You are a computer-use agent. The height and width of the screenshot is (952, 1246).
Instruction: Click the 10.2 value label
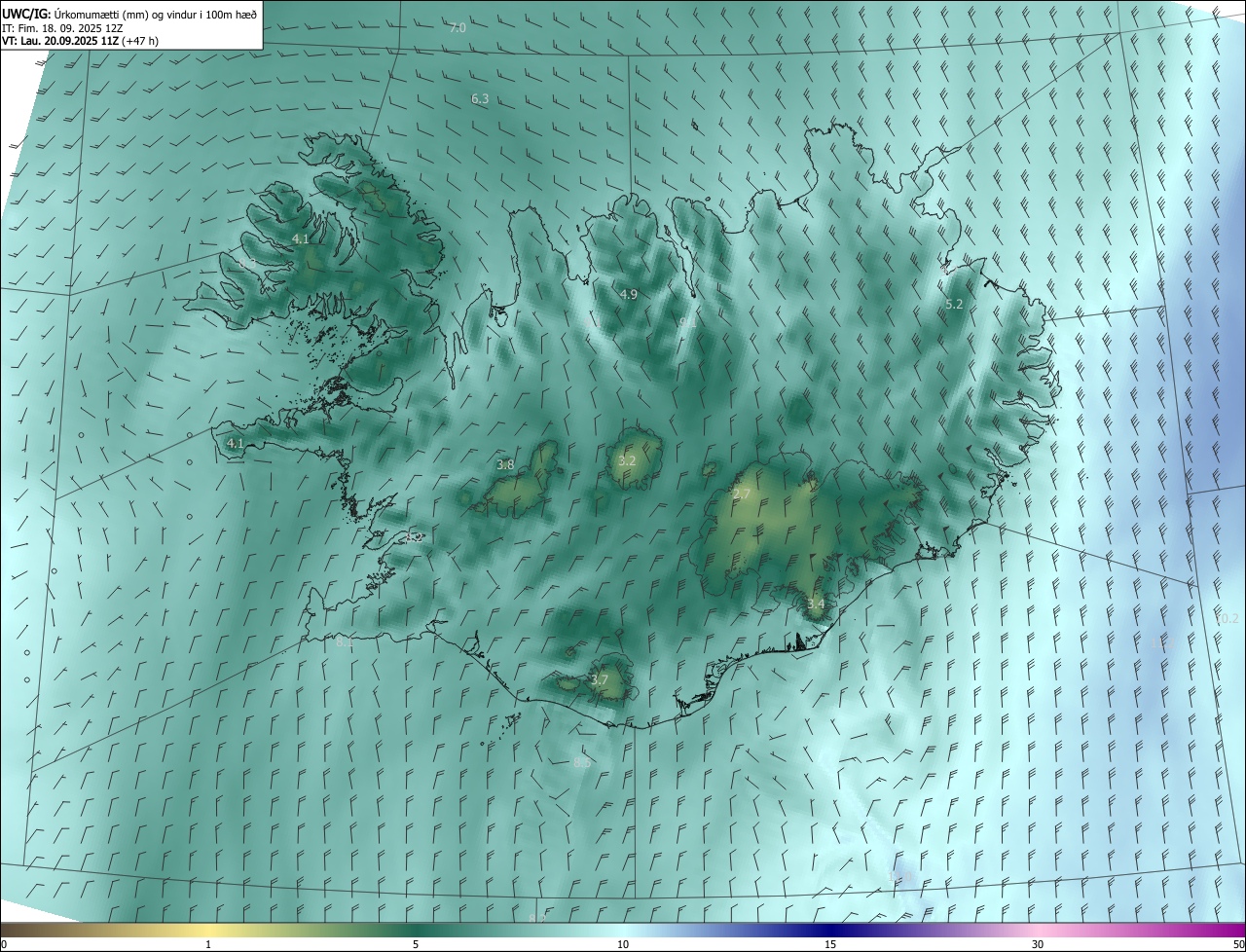click(x=1228, y=619)
